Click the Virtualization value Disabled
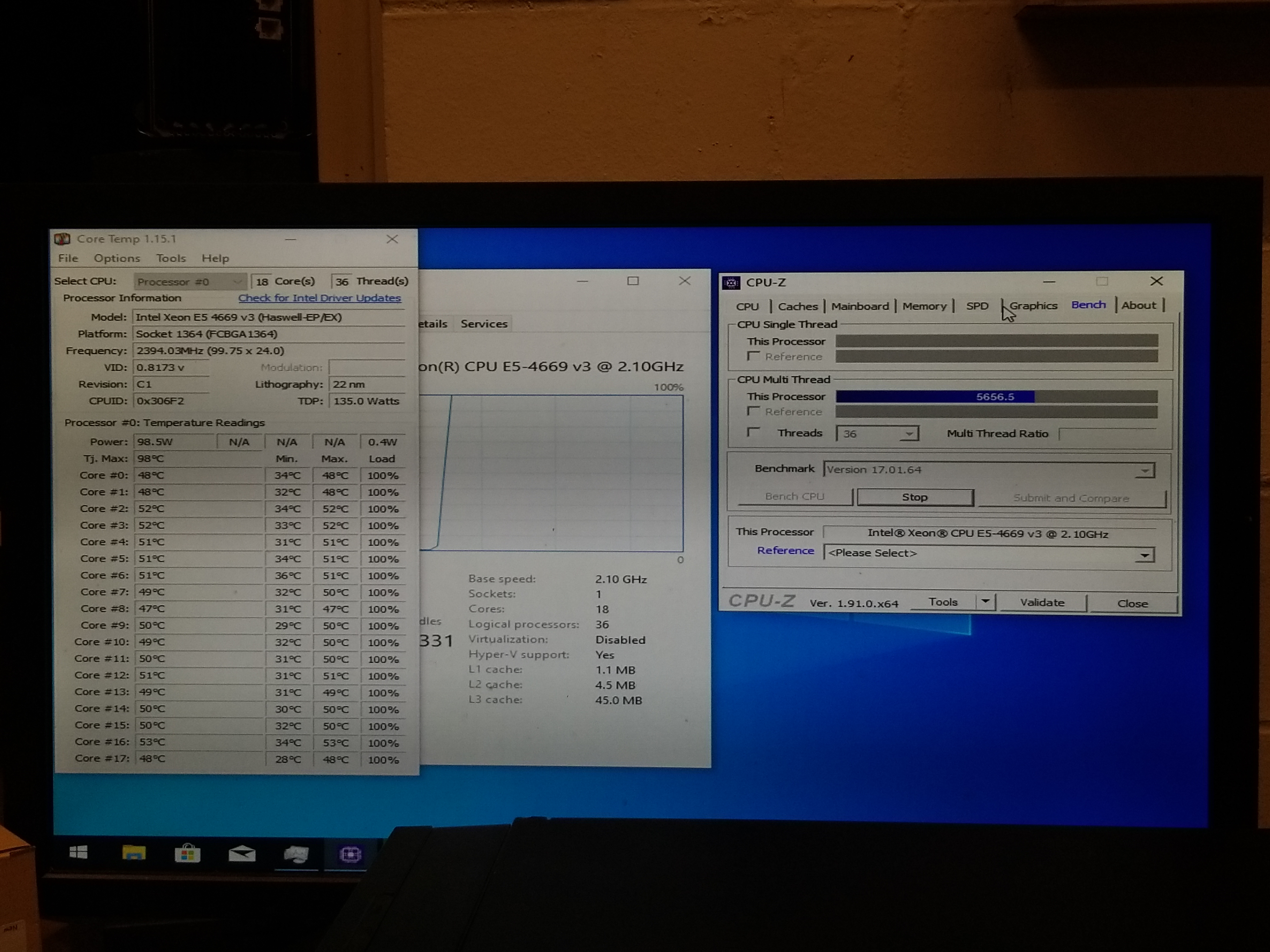The image size is (1270, 952). click(x=620, y=640)
